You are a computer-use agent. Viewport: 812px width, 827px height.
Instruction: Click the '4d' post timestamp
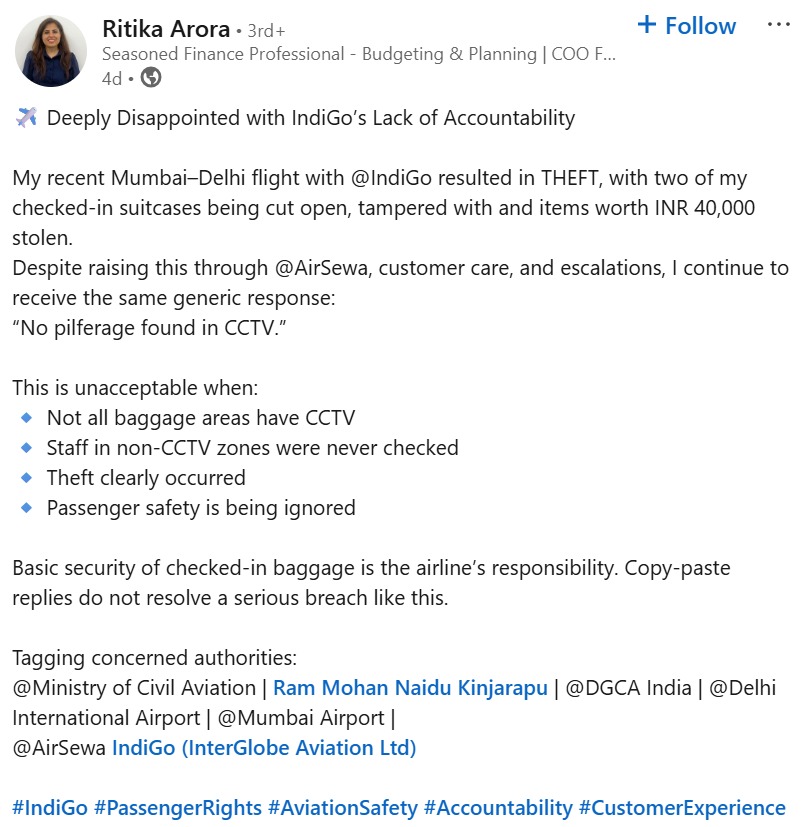[113, 77]
